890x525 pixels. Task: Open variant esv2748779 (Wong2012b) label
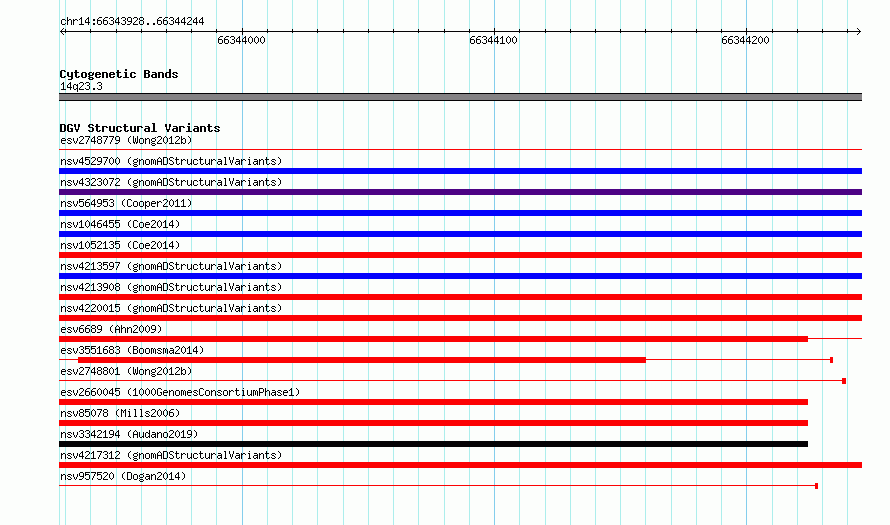126,140
